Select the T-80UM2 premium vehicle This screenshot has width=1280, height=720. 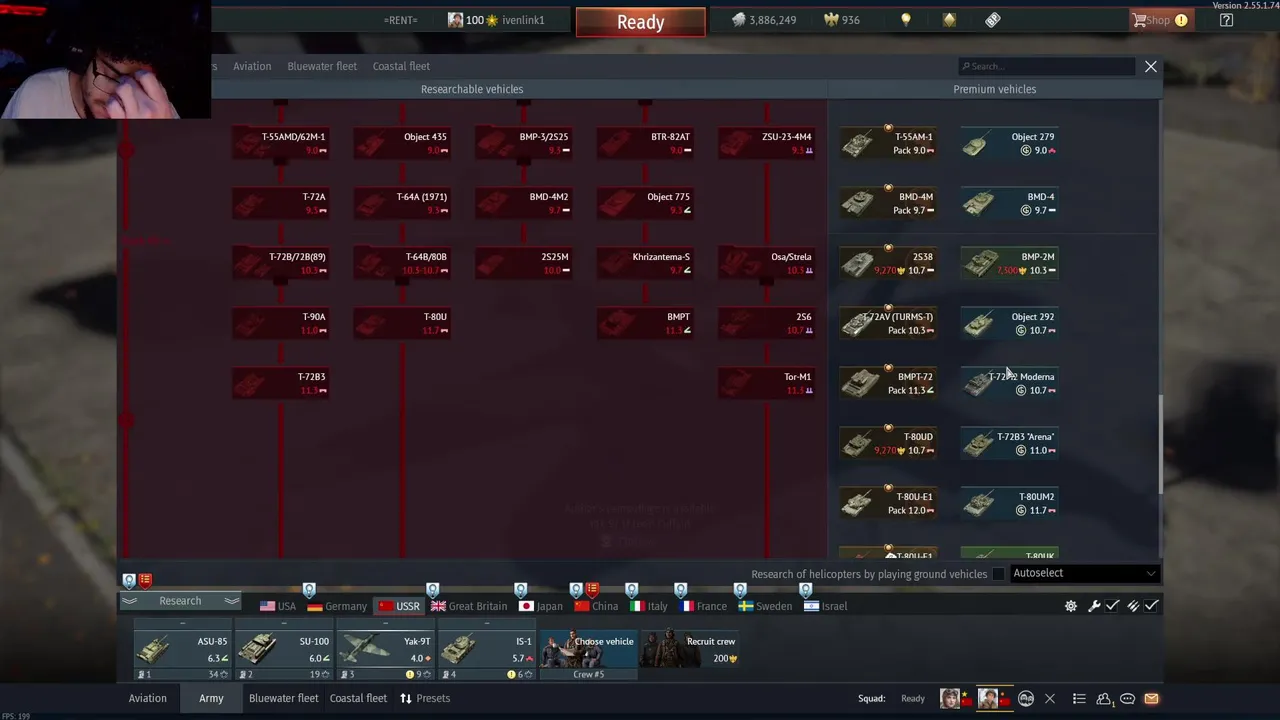pyautogui.click(x=1008, y=503)
